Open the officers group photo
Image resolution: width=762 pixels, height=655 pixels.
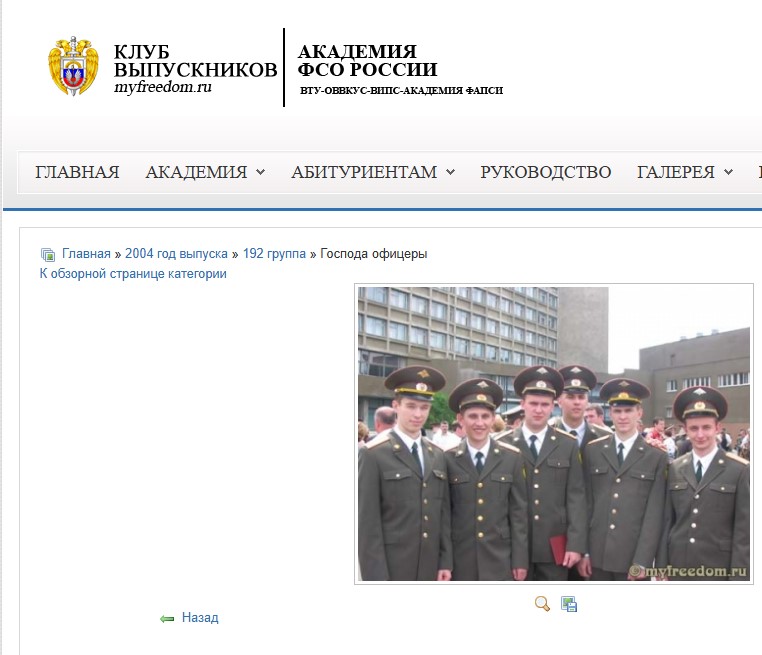pos(554,433)
